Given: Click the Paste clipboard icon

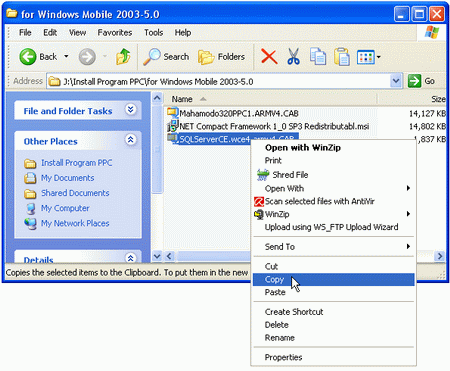Looking at the screenshot, I should [x=342, y=56].
